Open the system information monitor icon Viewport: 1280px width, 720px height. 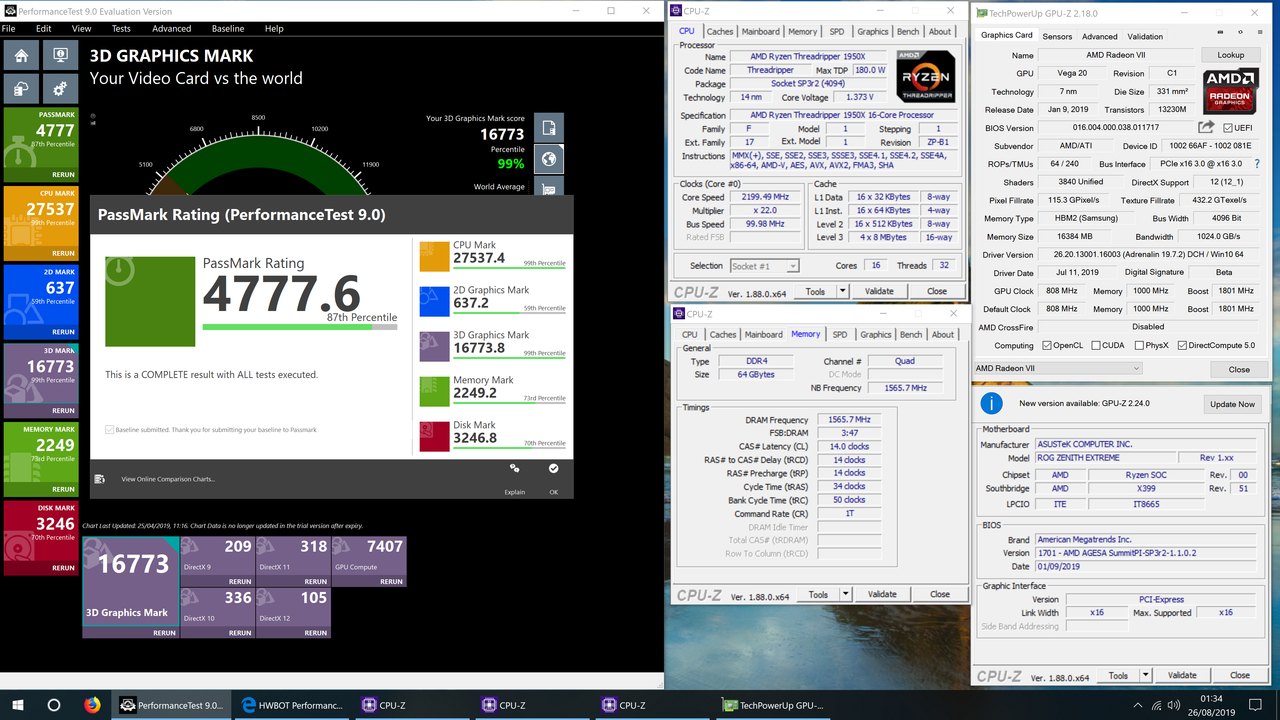click(59, 55)
